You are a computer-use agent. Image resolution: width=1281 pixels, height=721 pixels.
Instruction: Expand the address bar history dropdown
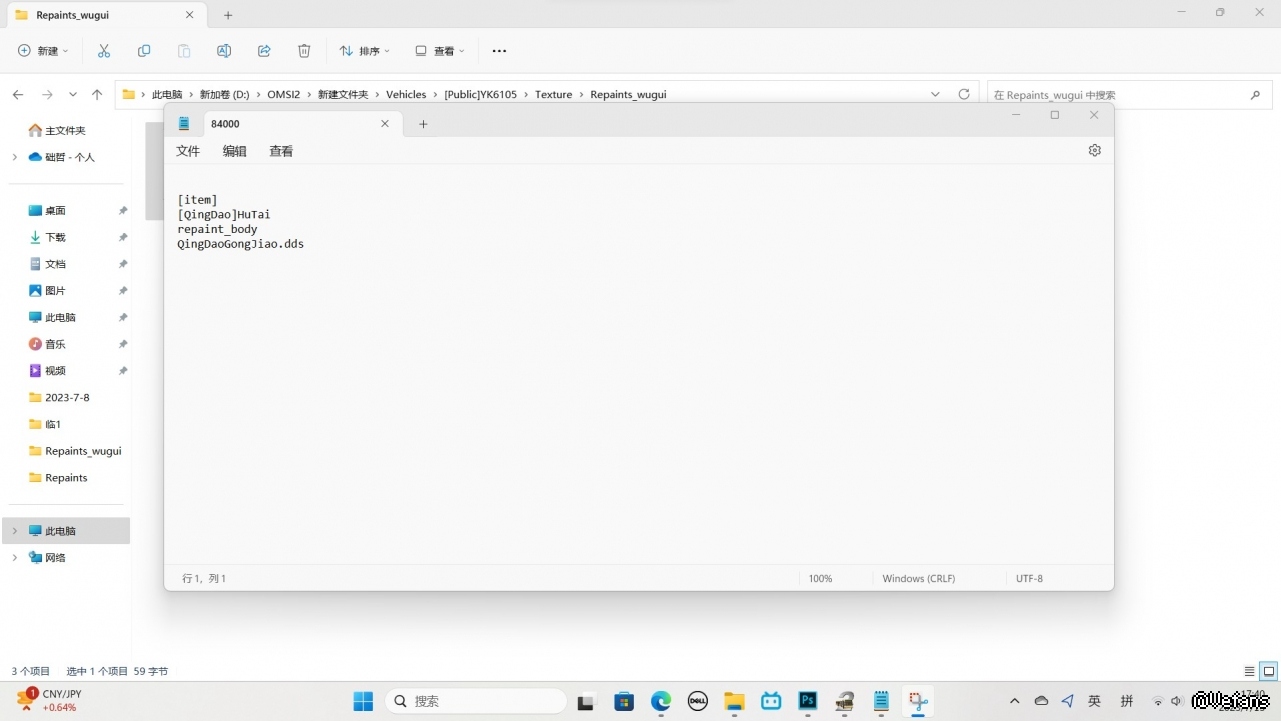click(x=935, y=94)
